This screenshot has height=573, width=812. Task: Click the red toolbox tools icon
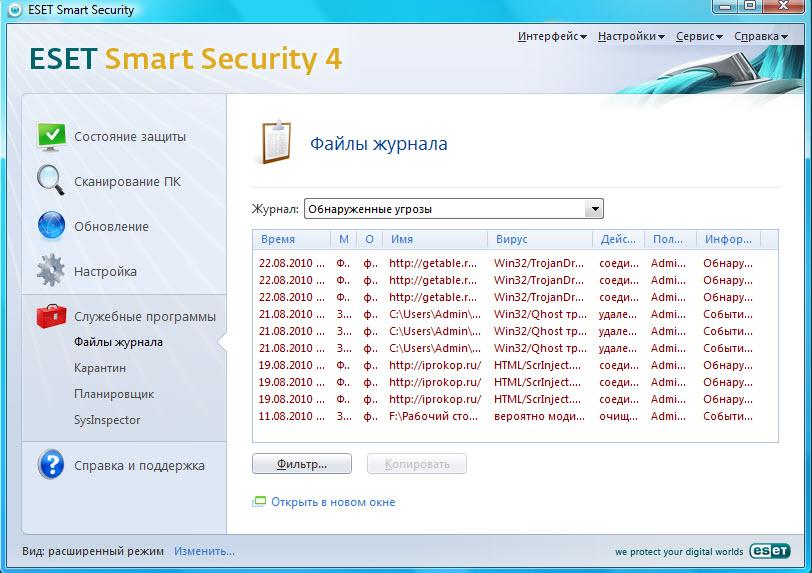point(51,316)
